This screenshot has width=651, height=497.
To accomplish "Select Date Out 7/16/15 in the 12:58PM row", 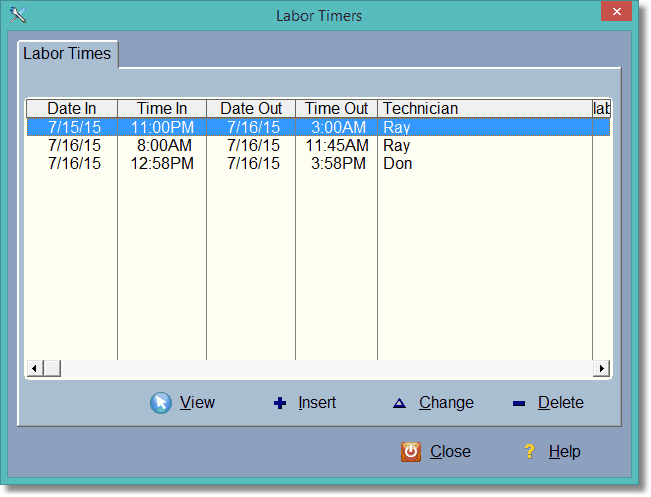I will pyautogui.click(x=253, y=163).
